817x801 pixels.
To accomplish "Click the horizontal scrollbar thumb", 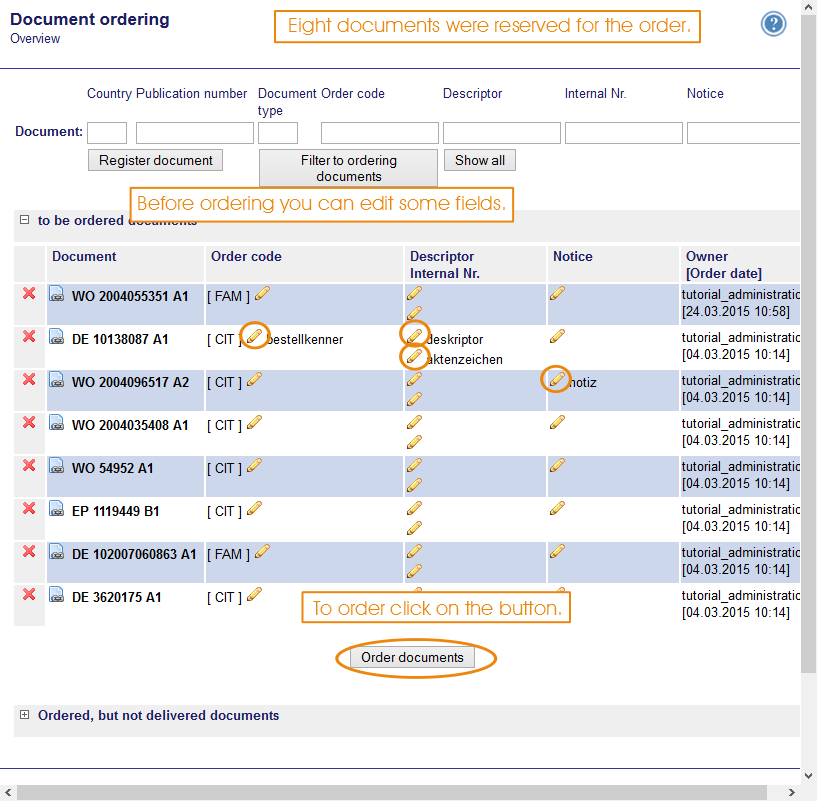I will coord(392,793).
